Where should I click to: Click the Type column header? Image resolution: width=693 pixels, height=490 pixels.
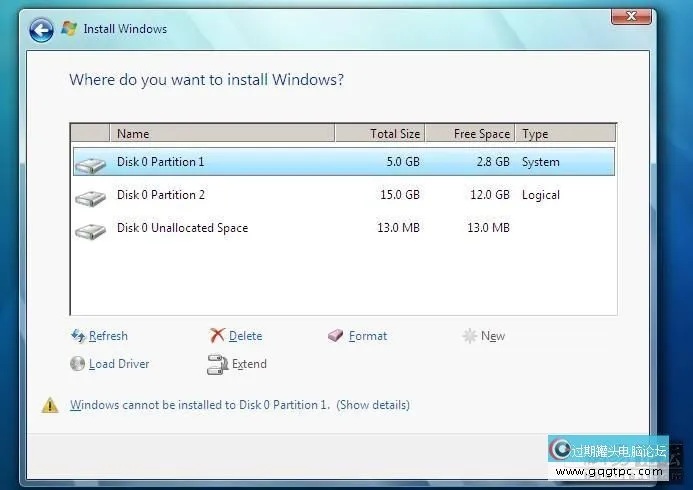[x=565, y=133]
